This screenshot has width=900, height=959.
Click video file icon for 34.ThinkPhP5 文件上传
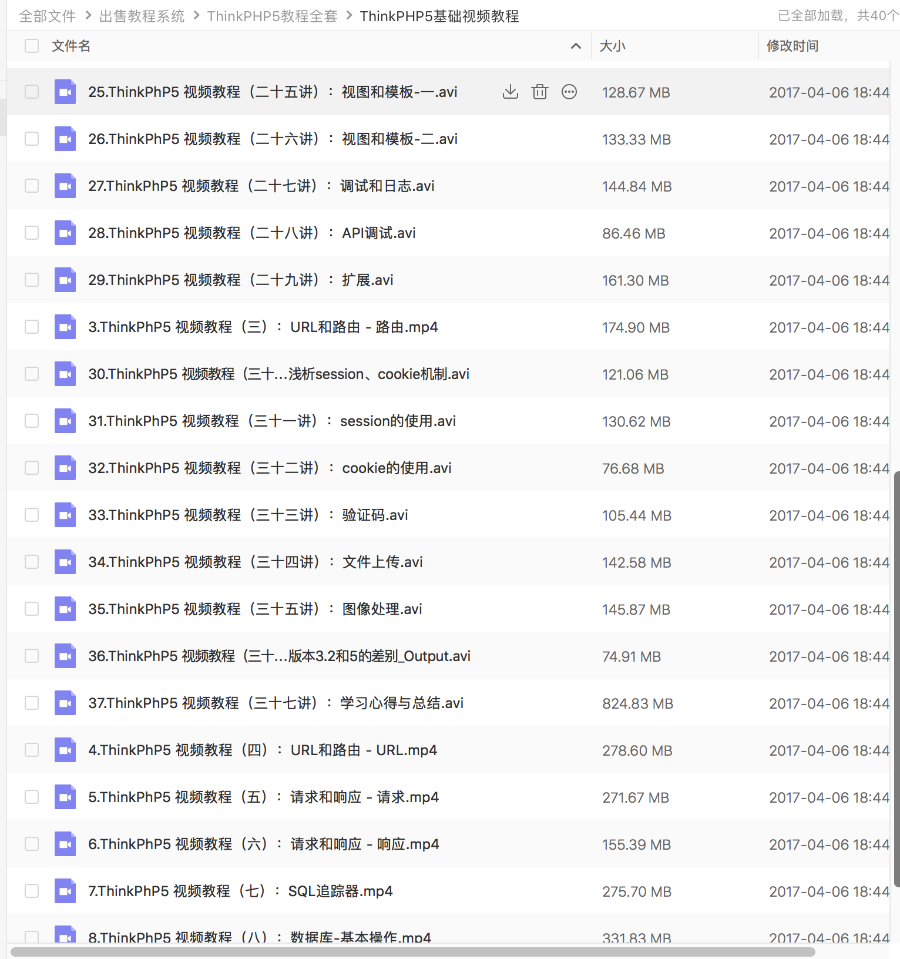(65, 562)
